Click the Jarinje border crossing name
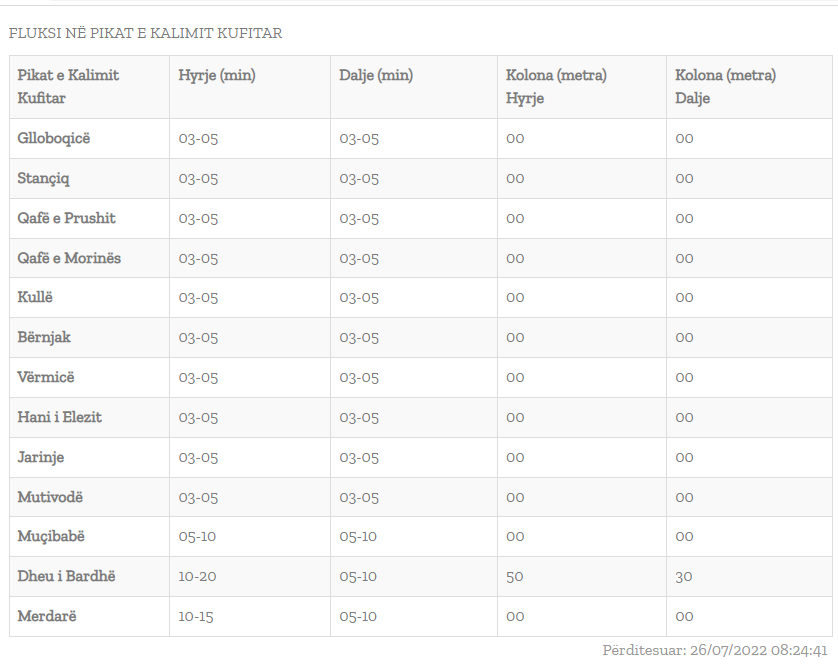The image size is (838, 672). [x=42, y=457]
